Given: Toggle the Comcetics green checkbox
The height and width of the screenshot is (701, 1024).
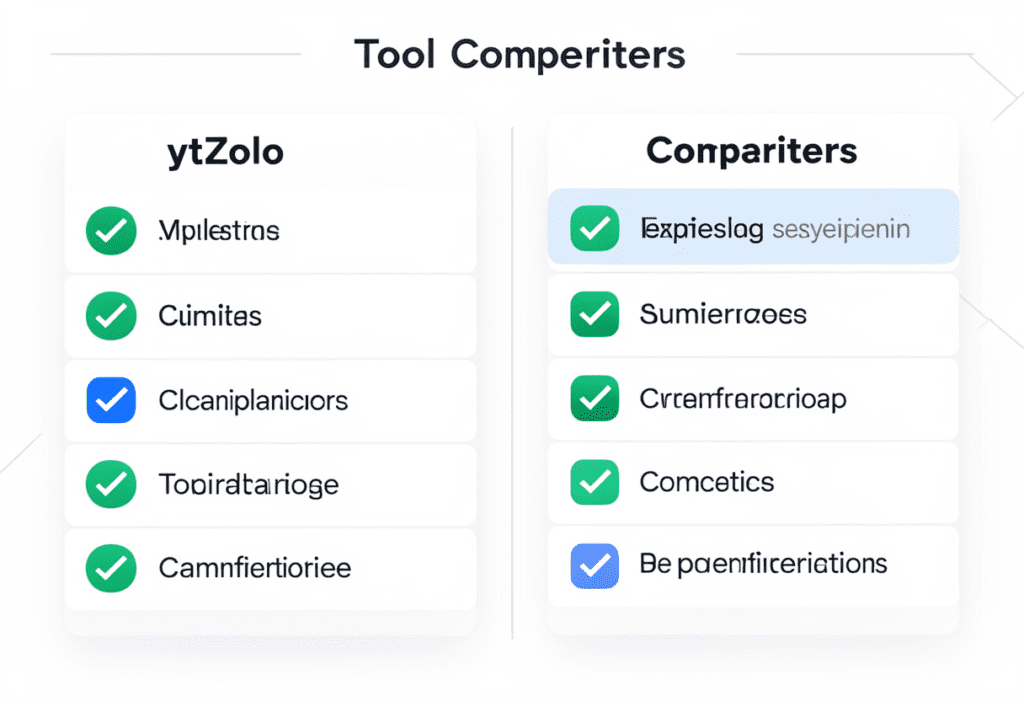Looking at the screenshot, I should point(594,482).
